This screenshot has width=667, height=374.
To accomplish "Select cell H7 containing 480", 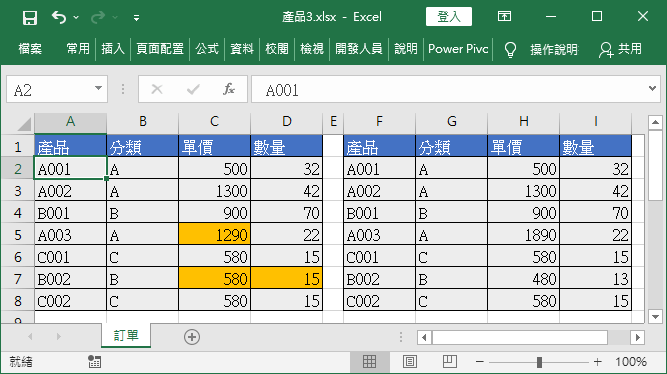I will pos(524,279).
